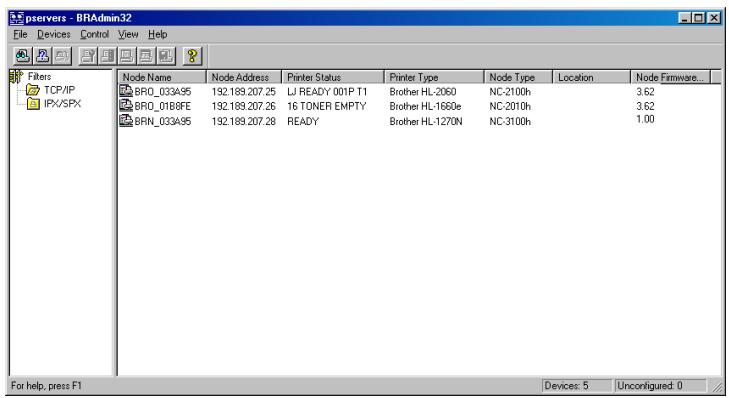This screenshot has width=729, height=398.
Task: Click address 192.189.207.26
Action: 244,106
